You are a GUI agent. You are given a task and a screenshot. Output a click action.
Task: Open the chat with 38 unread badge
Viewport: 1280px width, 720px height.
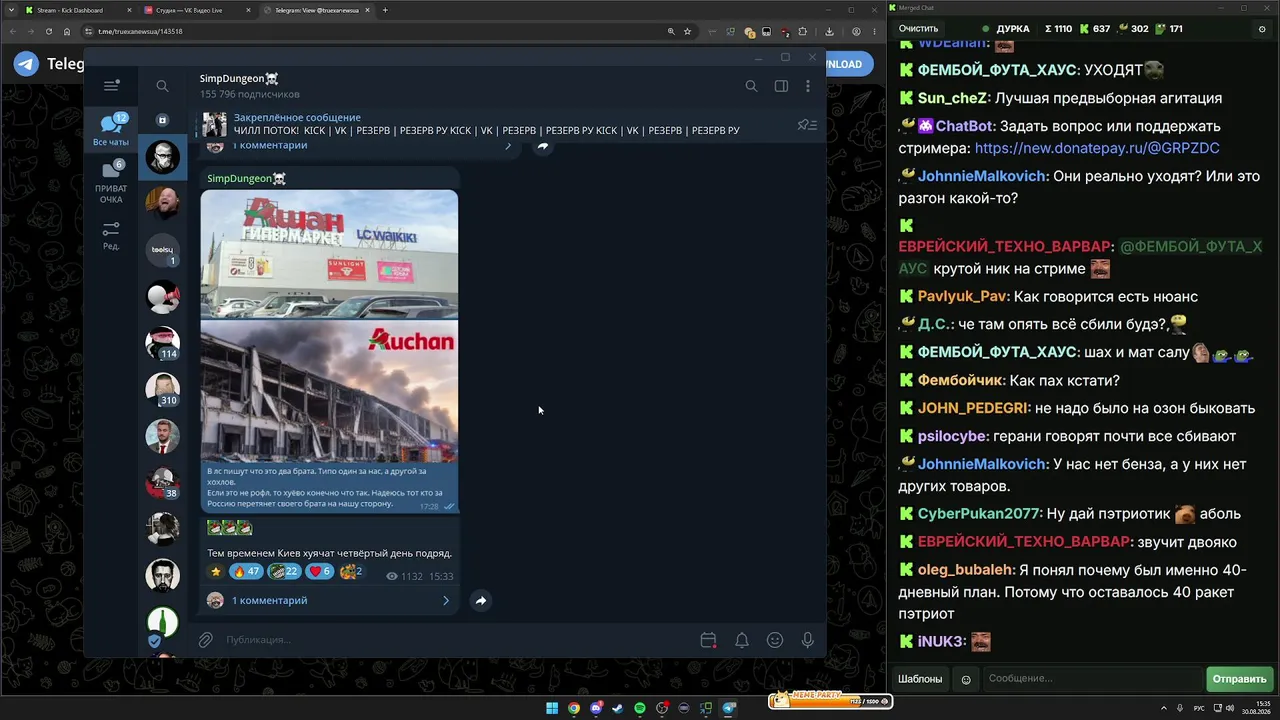163,483
